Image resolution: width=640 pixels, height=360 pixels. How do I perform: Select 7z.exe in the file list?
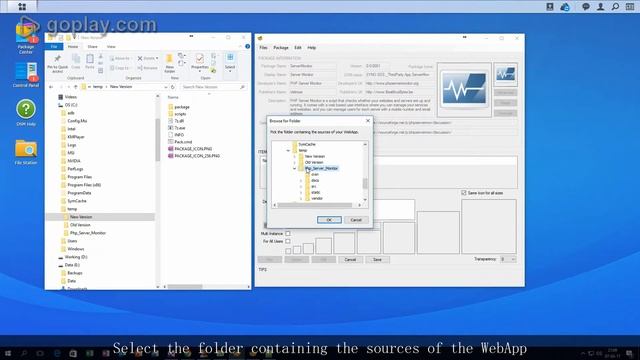177,128
